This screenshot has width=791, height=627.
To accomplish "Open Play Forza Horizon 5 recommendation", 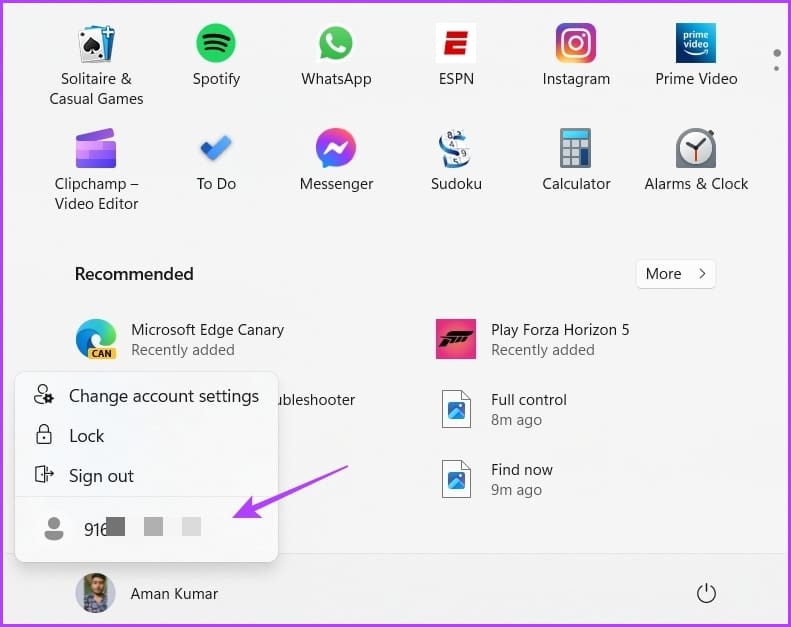I will click(x=533, y=339).
